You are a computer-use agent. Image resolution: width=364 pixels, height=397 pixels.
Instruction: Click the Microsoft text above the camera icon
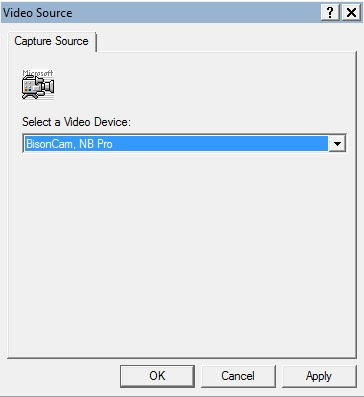point(38,72)
